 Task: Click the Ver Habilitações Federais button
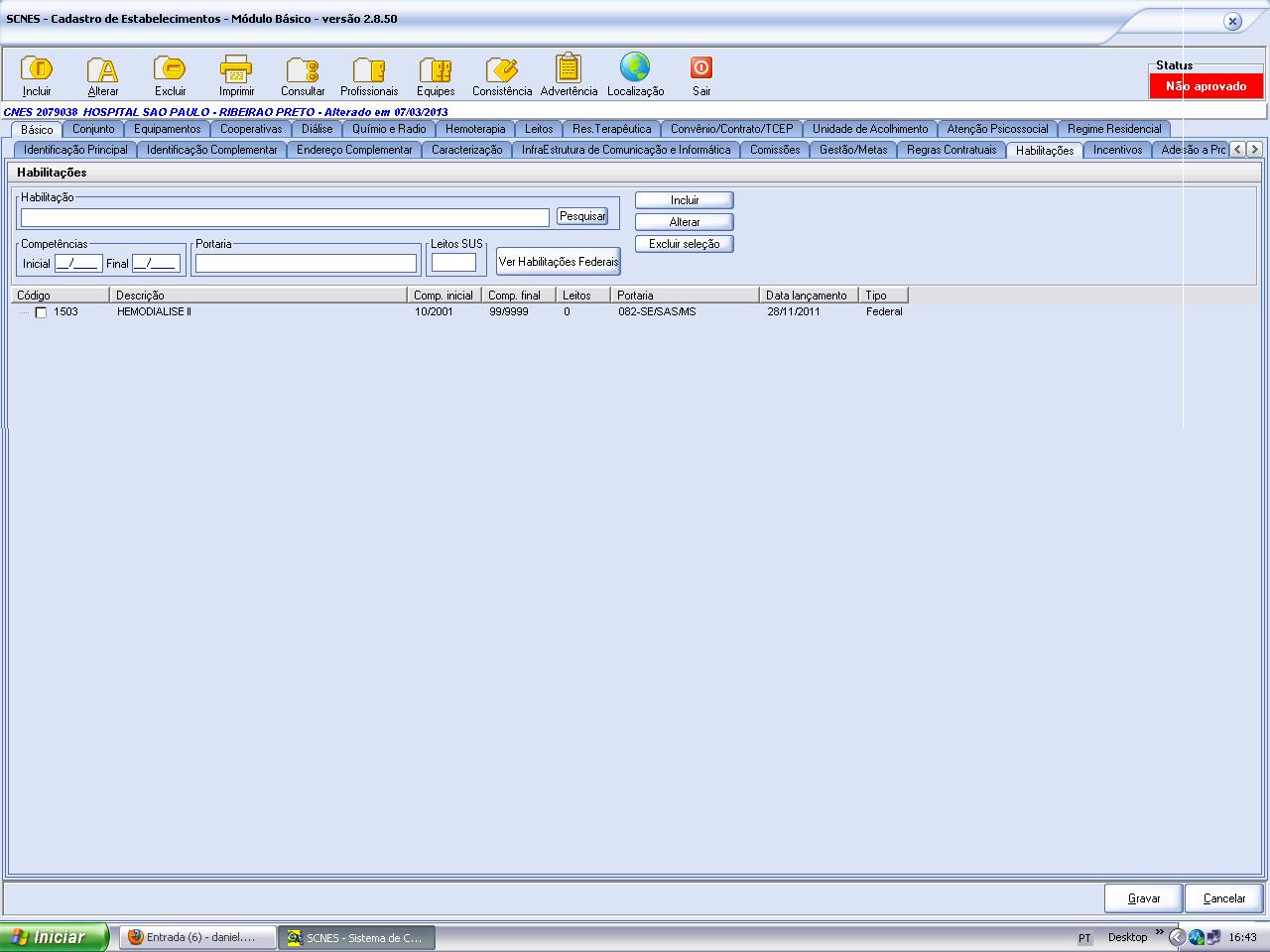tap(558, 262)
